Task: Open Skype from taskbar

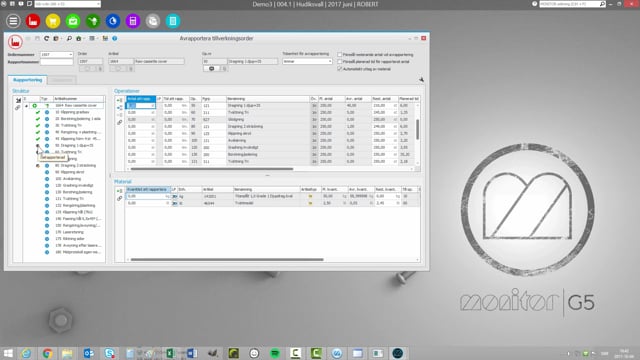Action: click(109, 353)
